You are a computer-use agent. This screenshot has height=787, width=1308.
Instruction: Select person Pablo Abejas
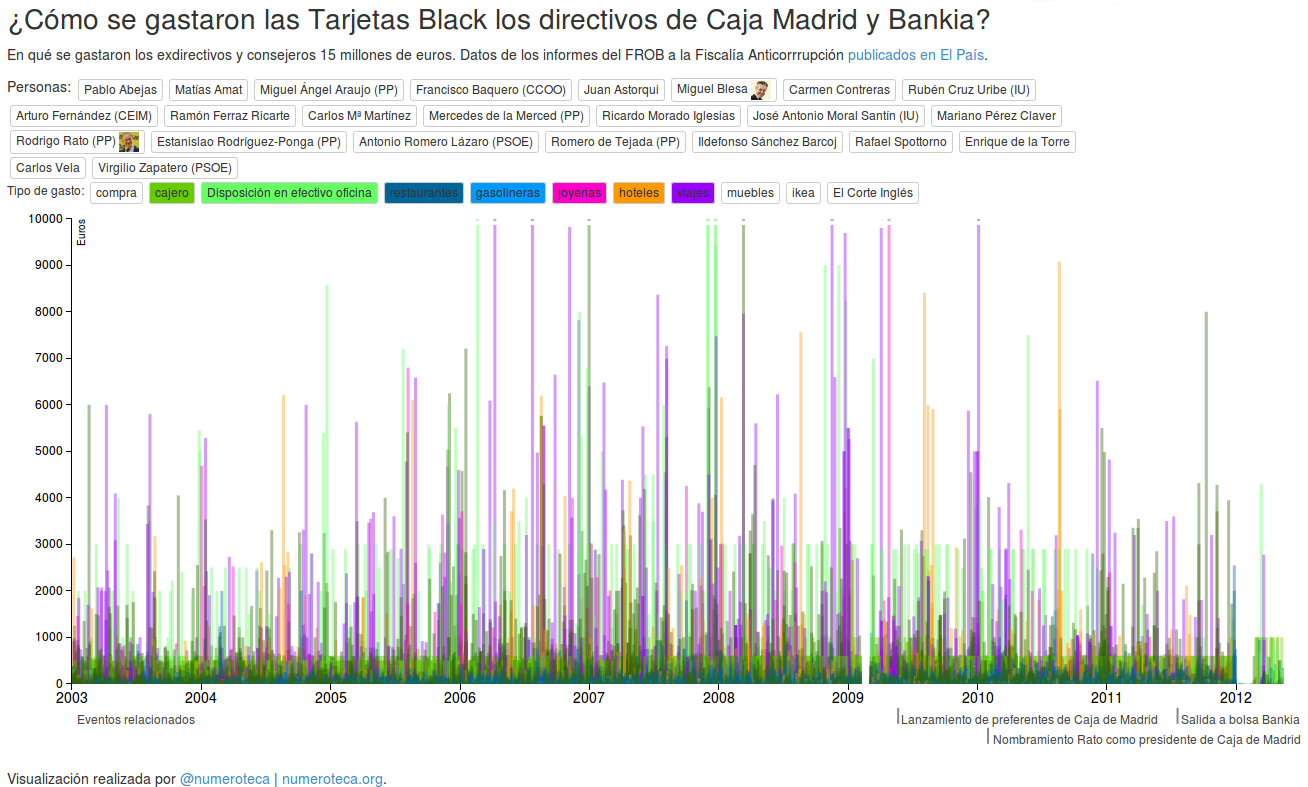click(x=120, y=90)
